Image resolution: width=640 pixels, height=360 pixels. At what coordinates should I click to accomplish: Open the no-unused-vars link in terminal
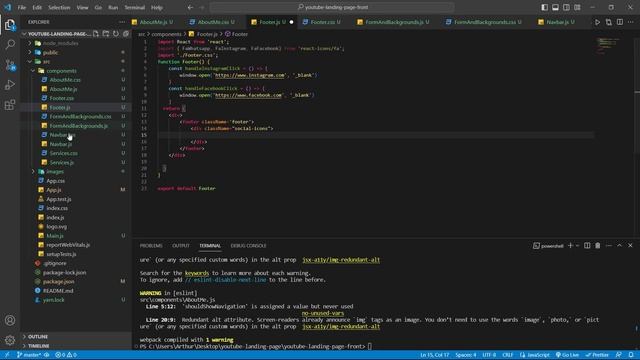pos(323,313)
